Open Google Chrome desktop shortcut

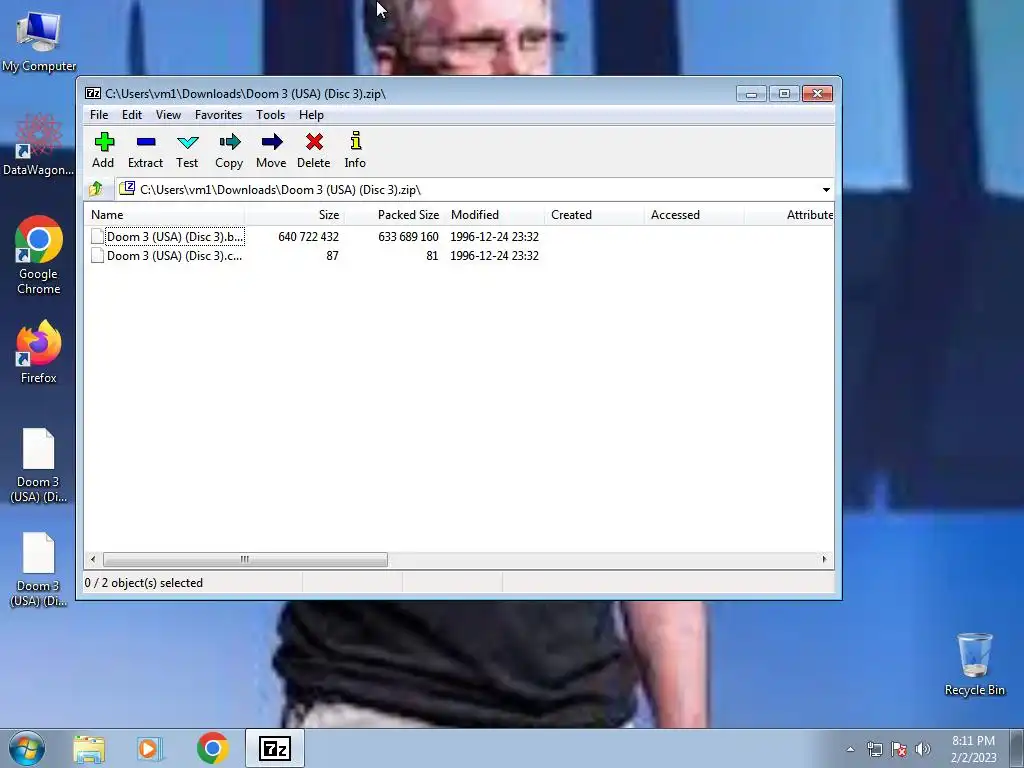click(x=39, y=255)
